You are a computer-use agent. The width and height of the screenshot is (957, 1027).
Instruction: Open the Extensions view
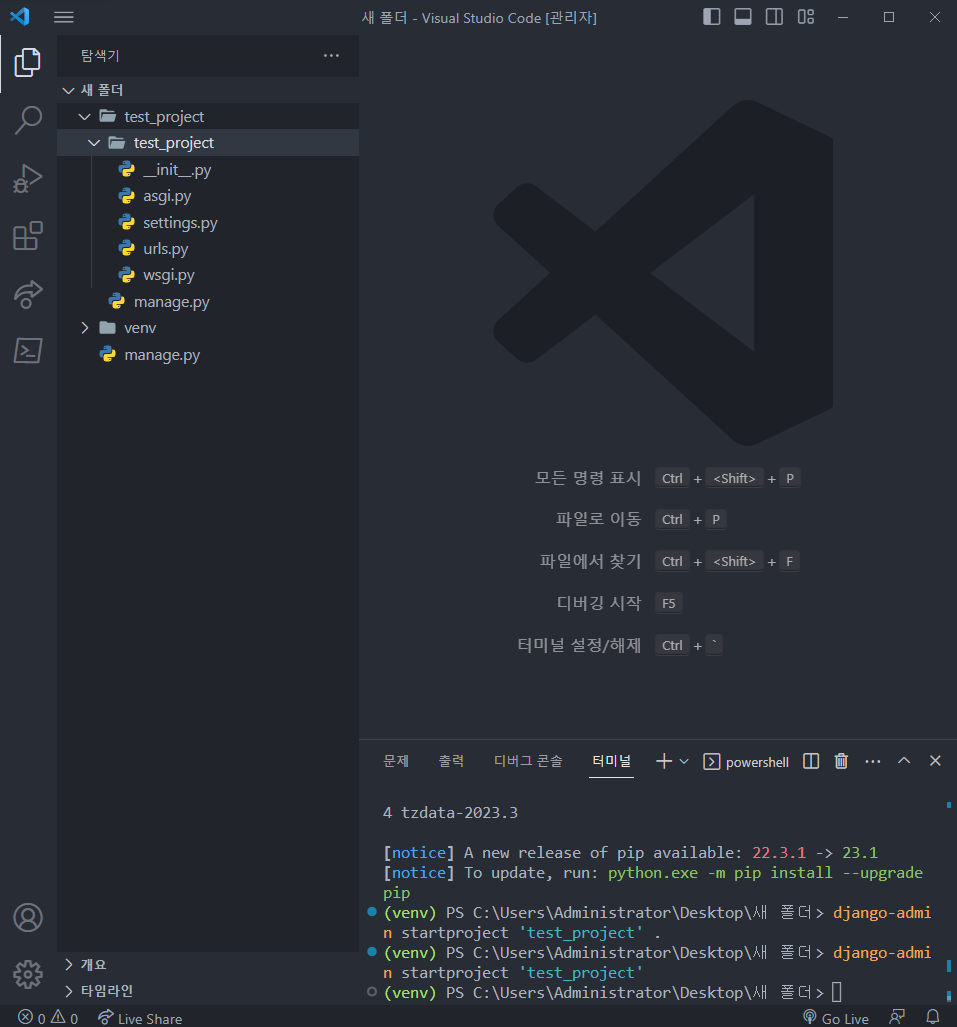28,236
